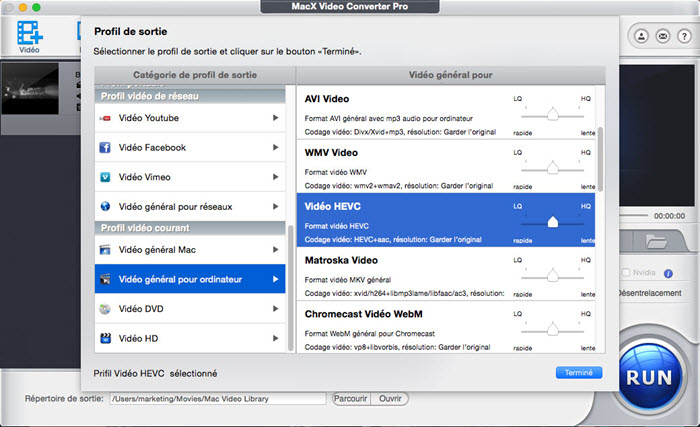Toggle the Nvidia checkbox
Image resolution: width=700 pixels, height=427 pixels.
click(627, 273)
